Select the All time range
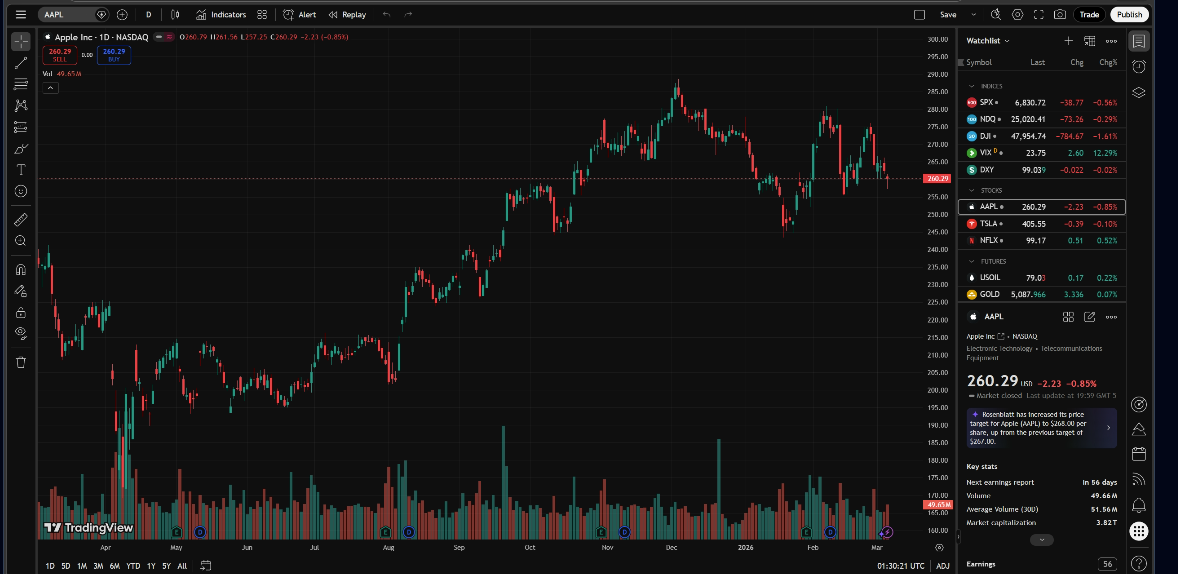The height and width of the screenshot is (574, 1178). [182, 566]
